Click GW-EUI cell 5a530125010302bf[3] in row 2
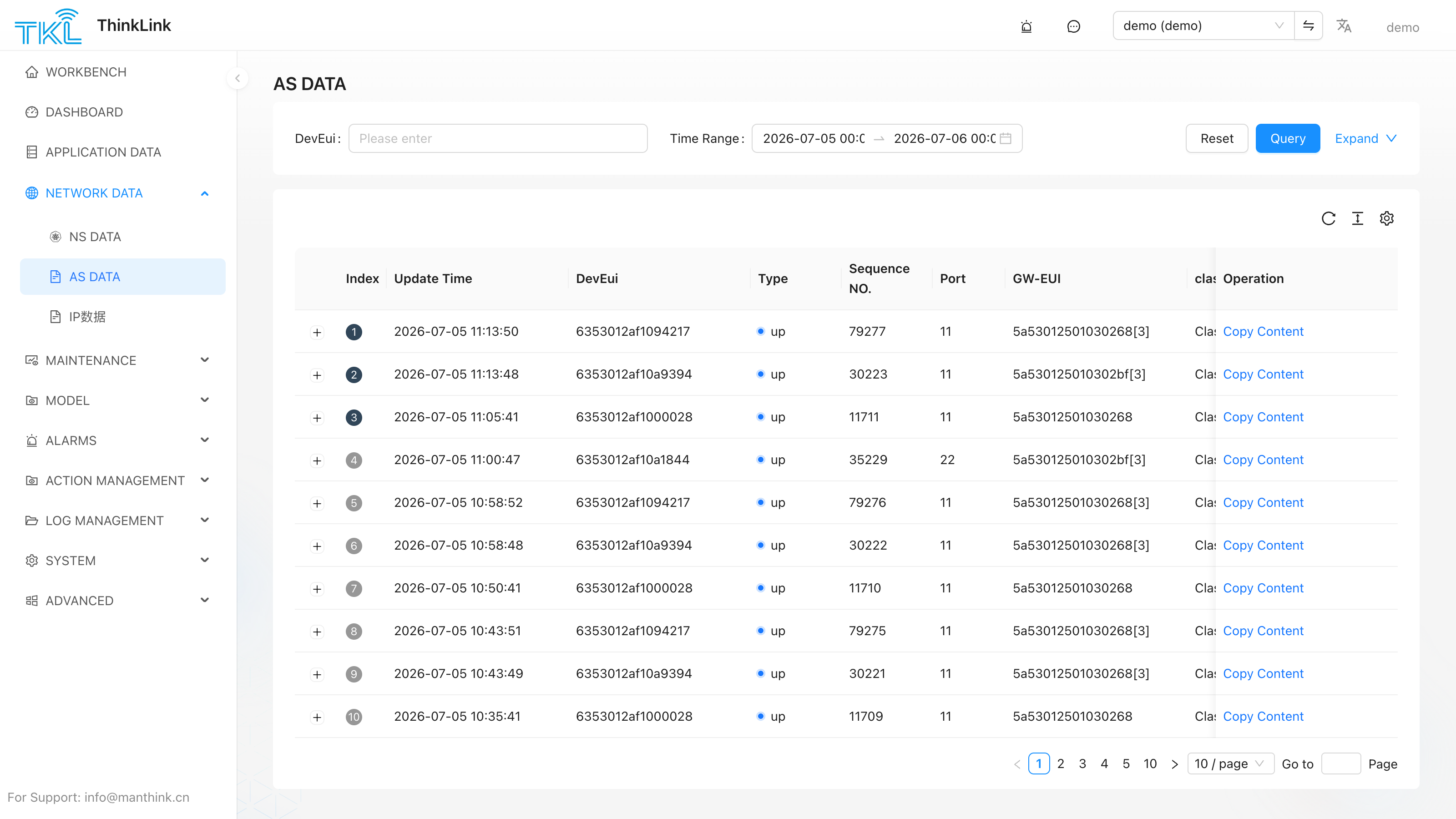This screenshot has width=1456, height=819. point(1079,375)
